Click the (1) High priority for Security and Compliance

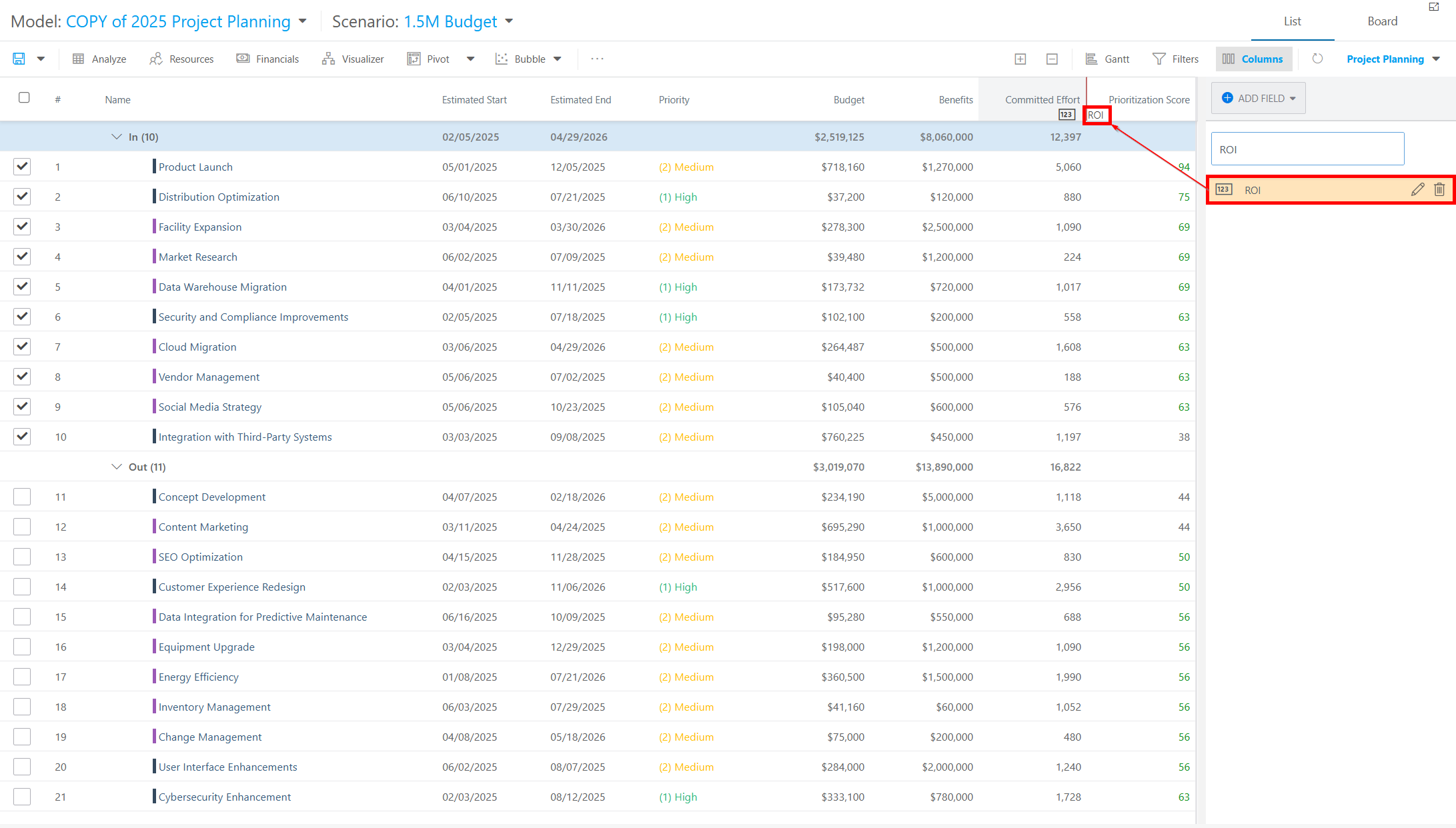(678, 317)
